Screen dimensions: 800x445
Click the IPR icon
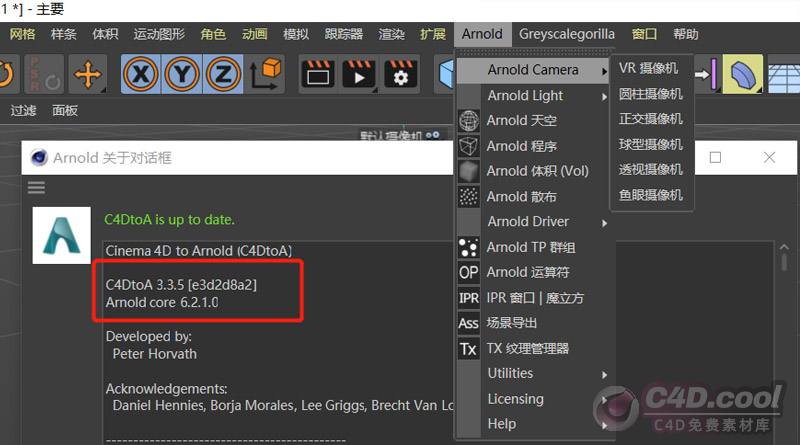(468, 298)
